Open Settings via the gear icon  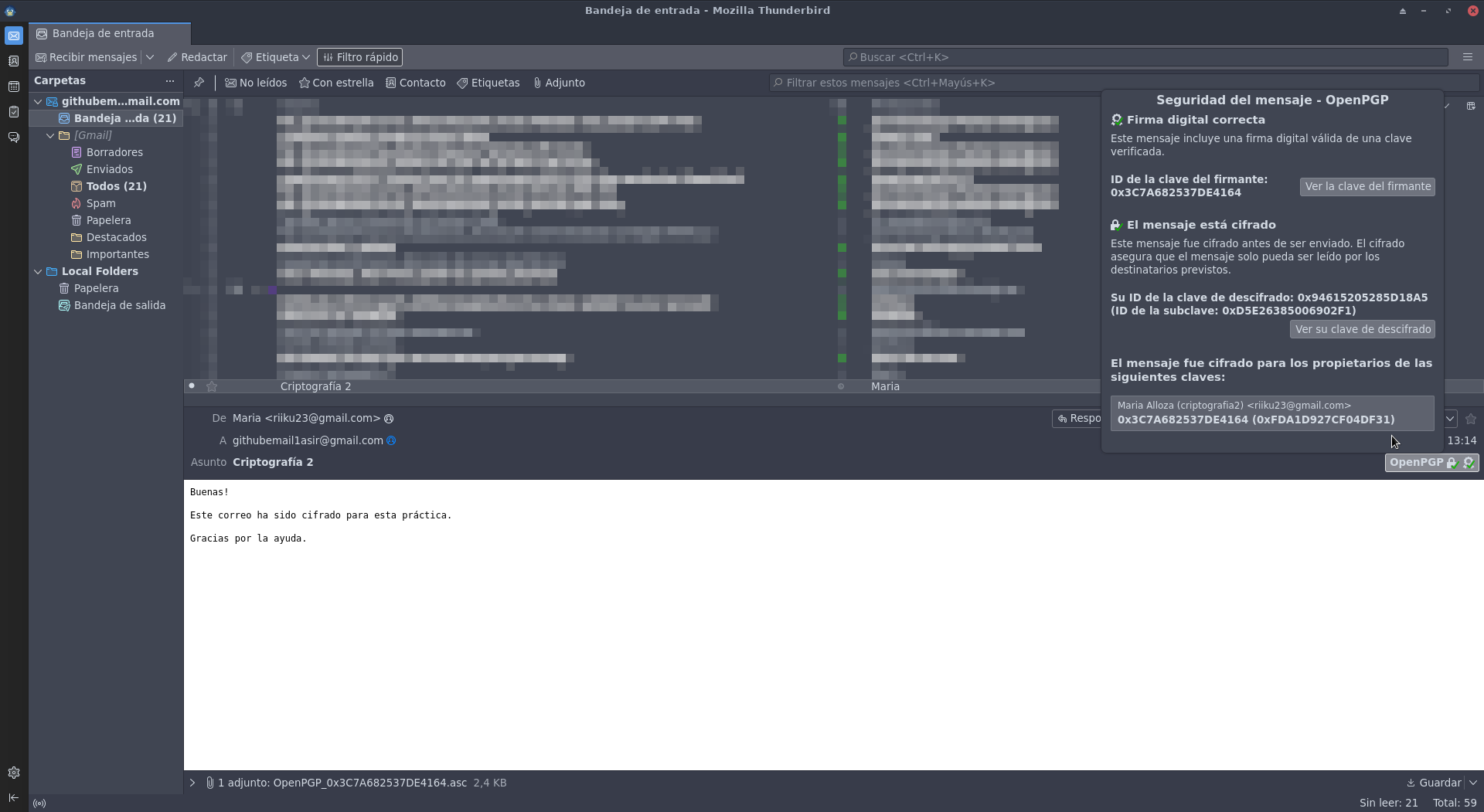click(13, 773)
